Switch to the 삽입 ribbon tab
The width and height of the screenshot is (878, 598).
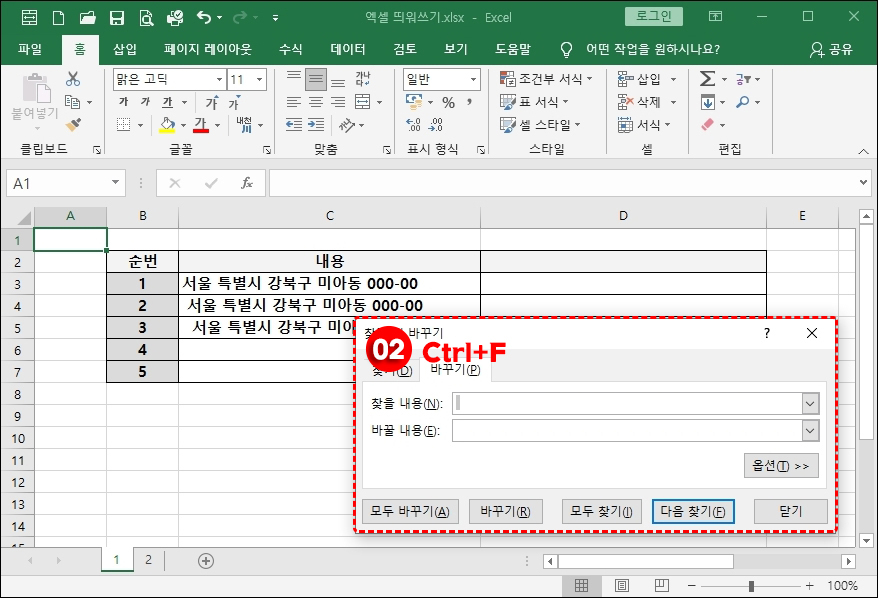pyautogui.click(x=125, y=49)
